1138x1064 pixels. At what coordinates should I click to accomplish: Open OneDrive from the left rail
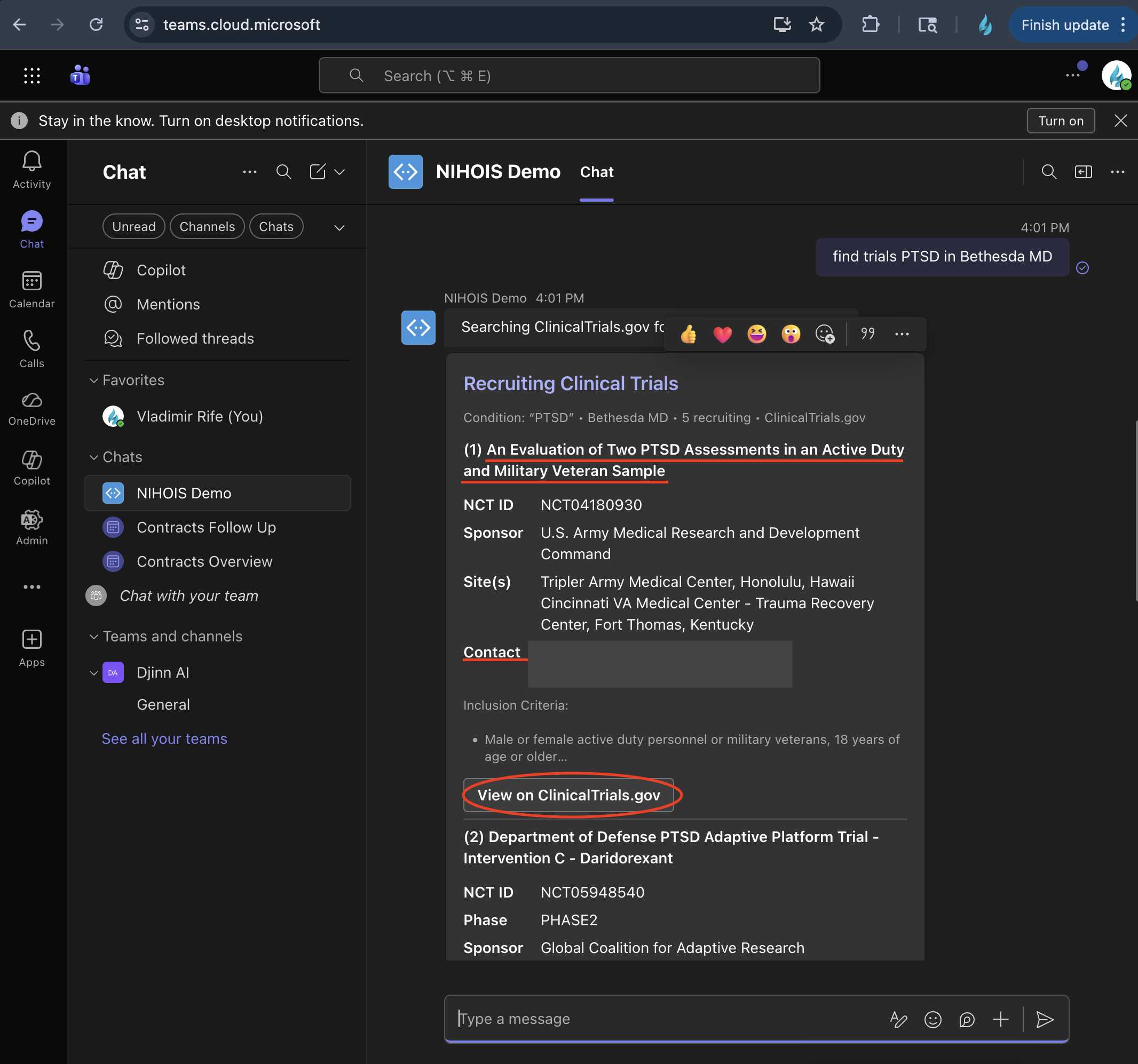point(32,409)
